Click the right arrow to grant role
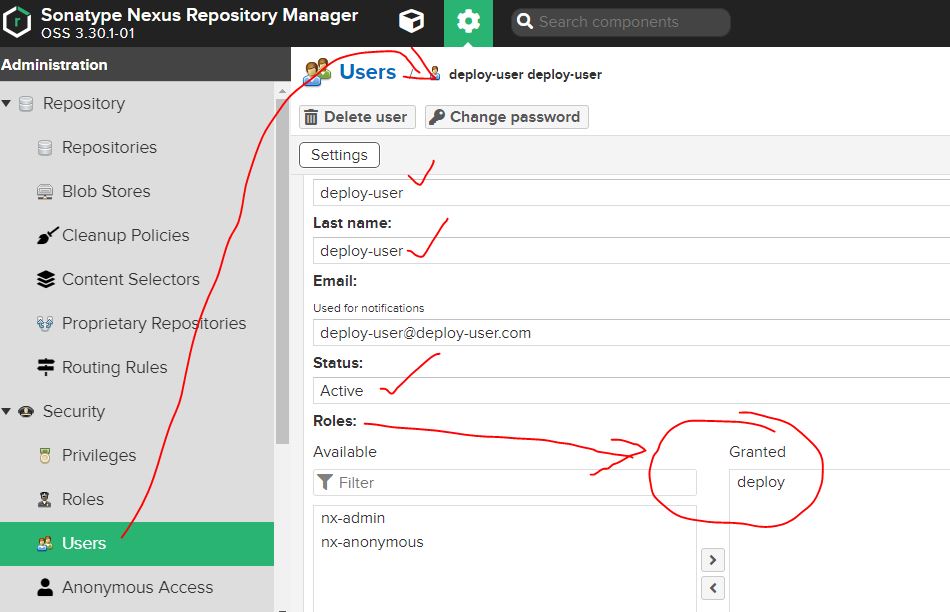 [712, 560]
